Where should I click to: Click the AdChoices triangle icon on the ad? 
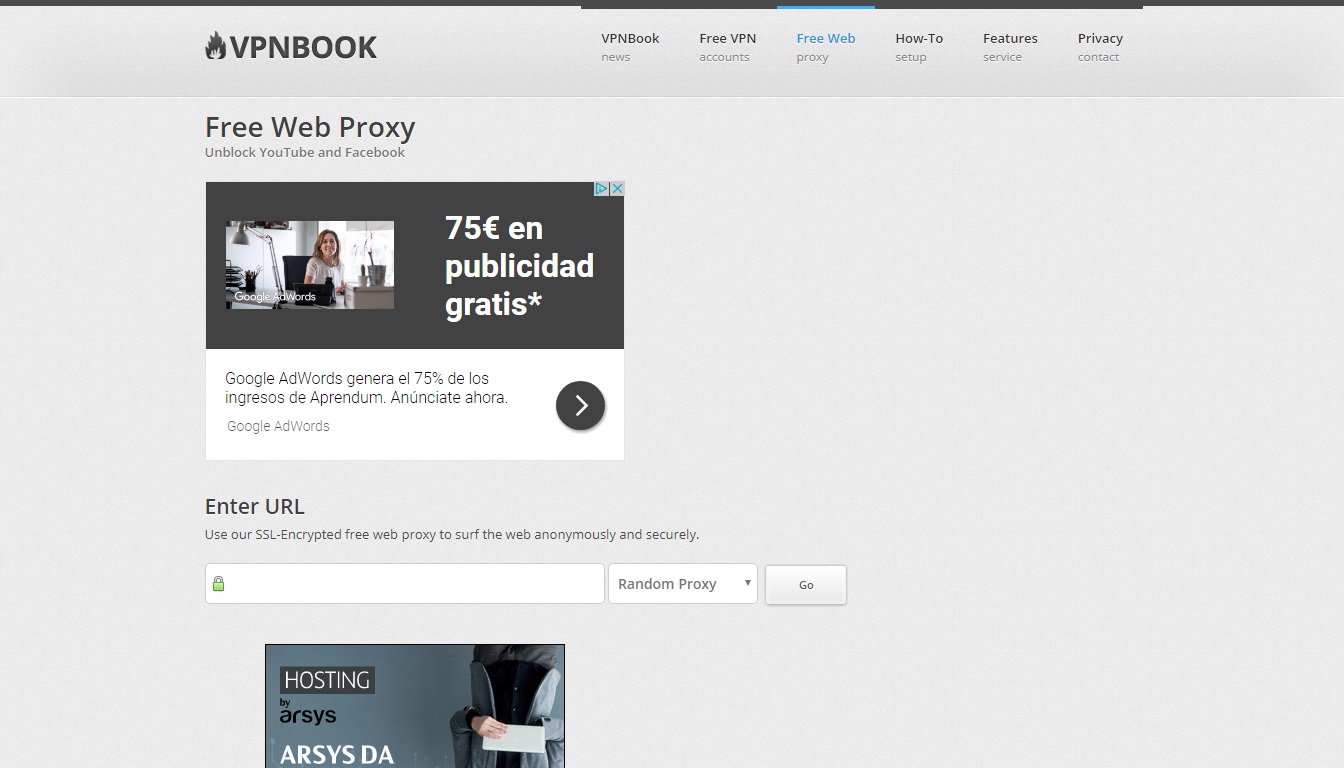pyautogui.click(x=602, y=189)
